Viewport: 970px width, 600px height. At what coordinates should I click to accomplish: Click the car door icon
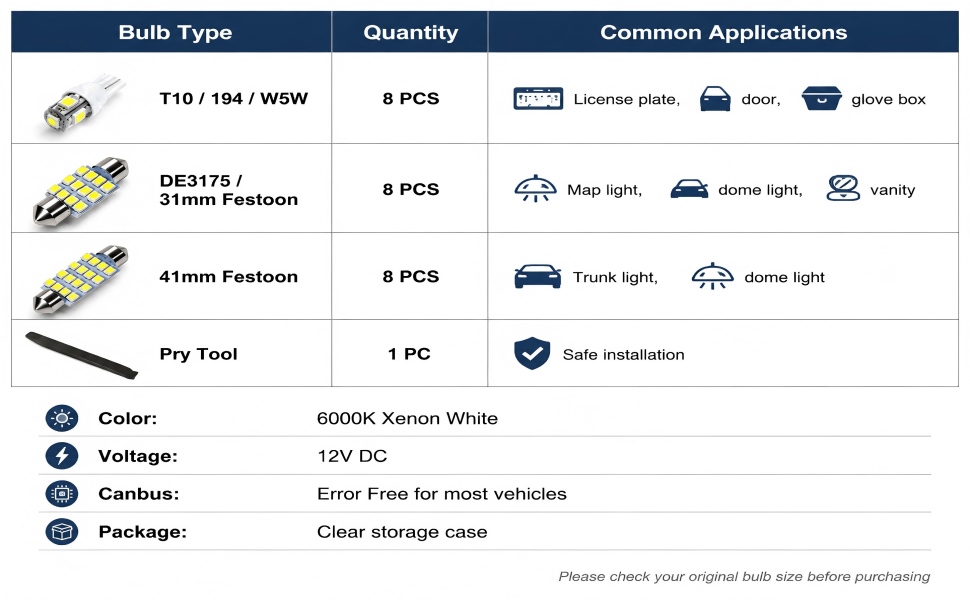click(715, 99)
